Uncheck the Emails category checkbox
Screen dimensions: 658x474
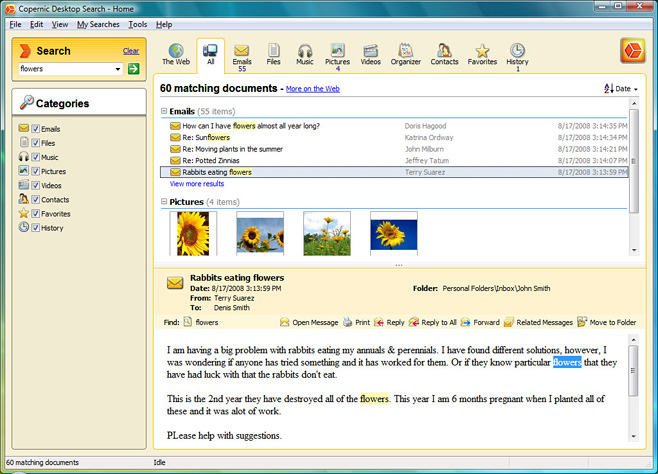(x=36, y=129)
